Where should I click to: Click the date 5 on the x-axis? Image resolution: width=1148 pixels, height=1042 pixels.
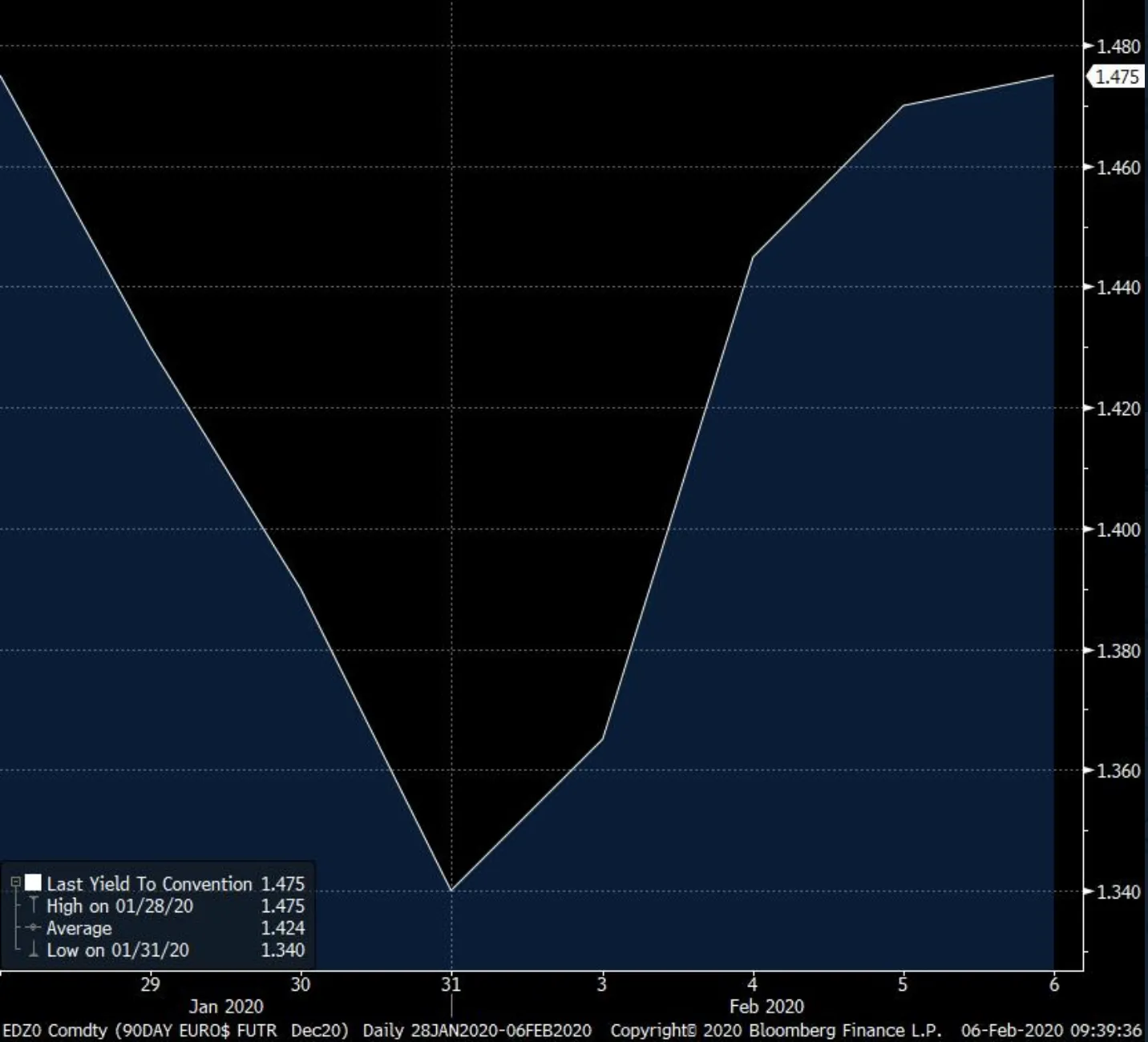point(903,984)
